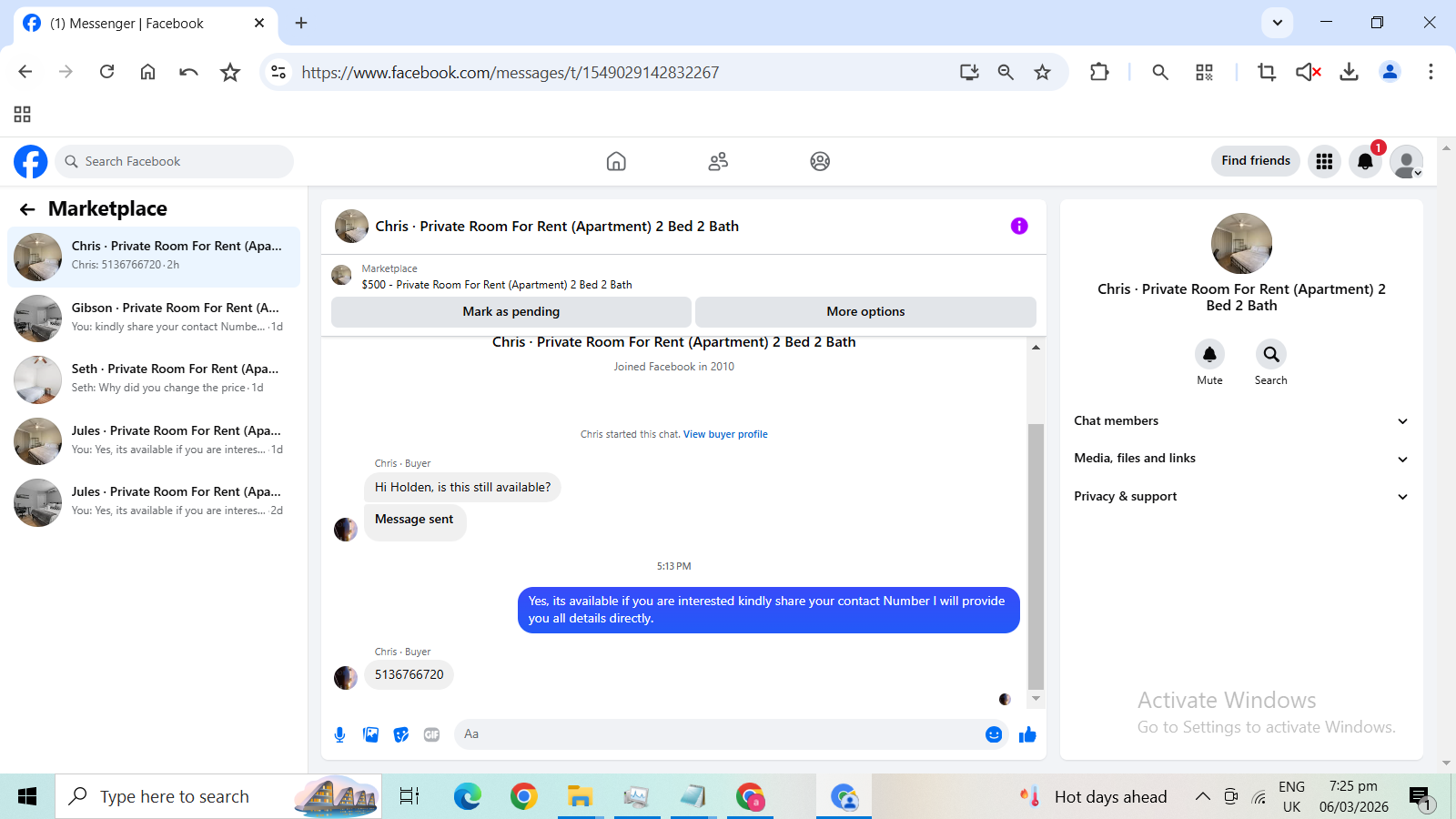Open Windows notification center icon
Image resolution: width=1456 pixels, height=819 pixels.
click(x=1420, y=798)
